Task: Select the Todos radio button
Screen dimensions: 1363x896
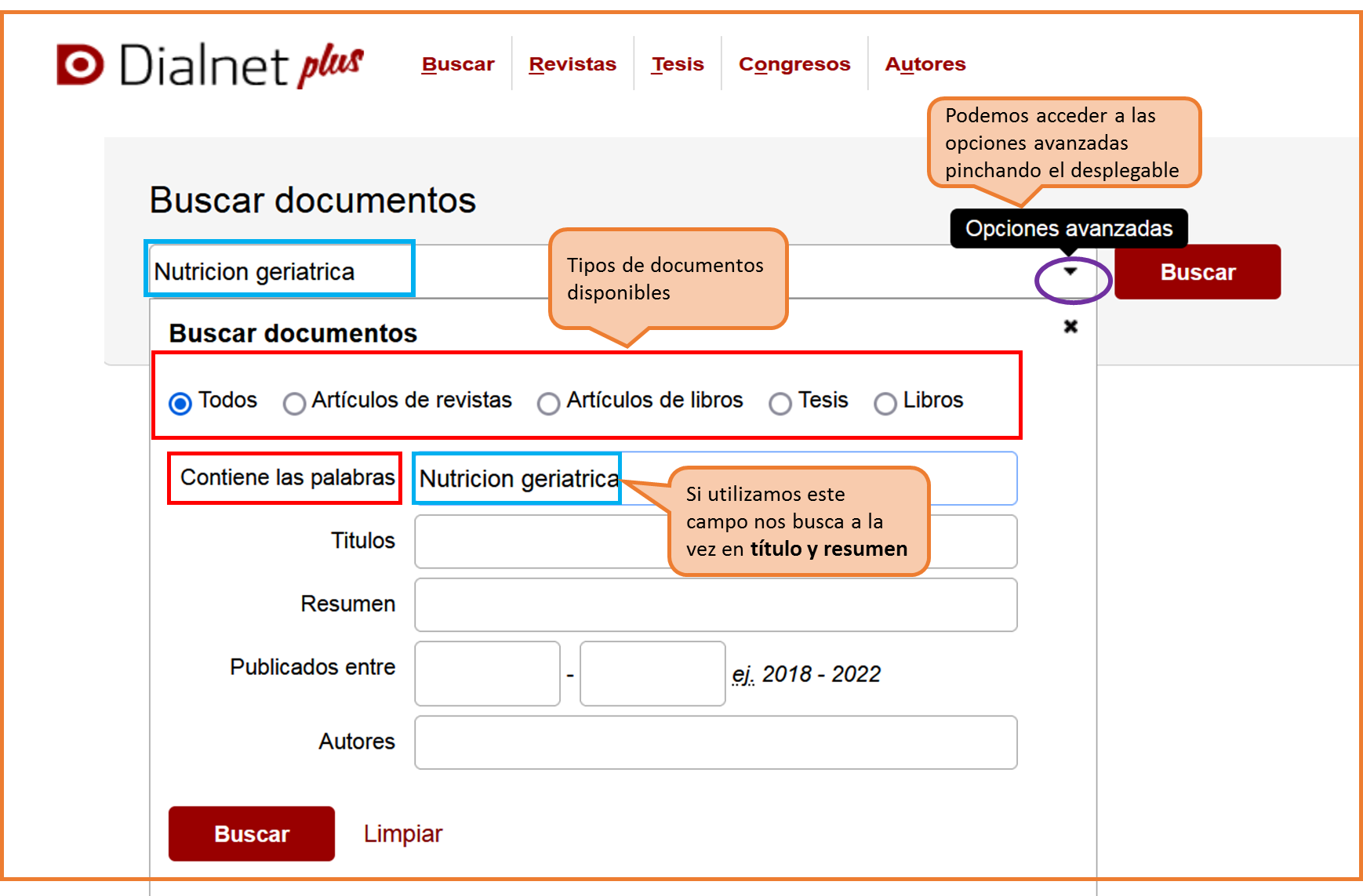Action: point(180,403)
